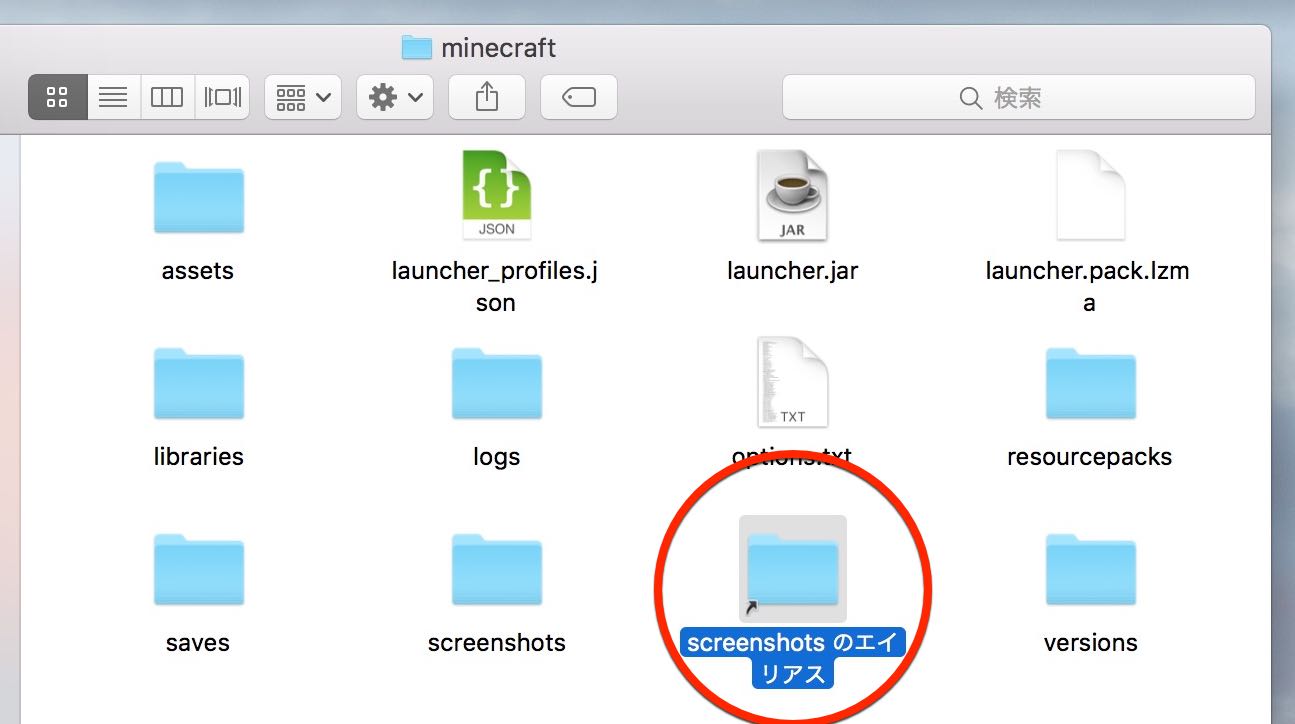
Task: Switch to list view mode
Action: (x=114, y=97)
